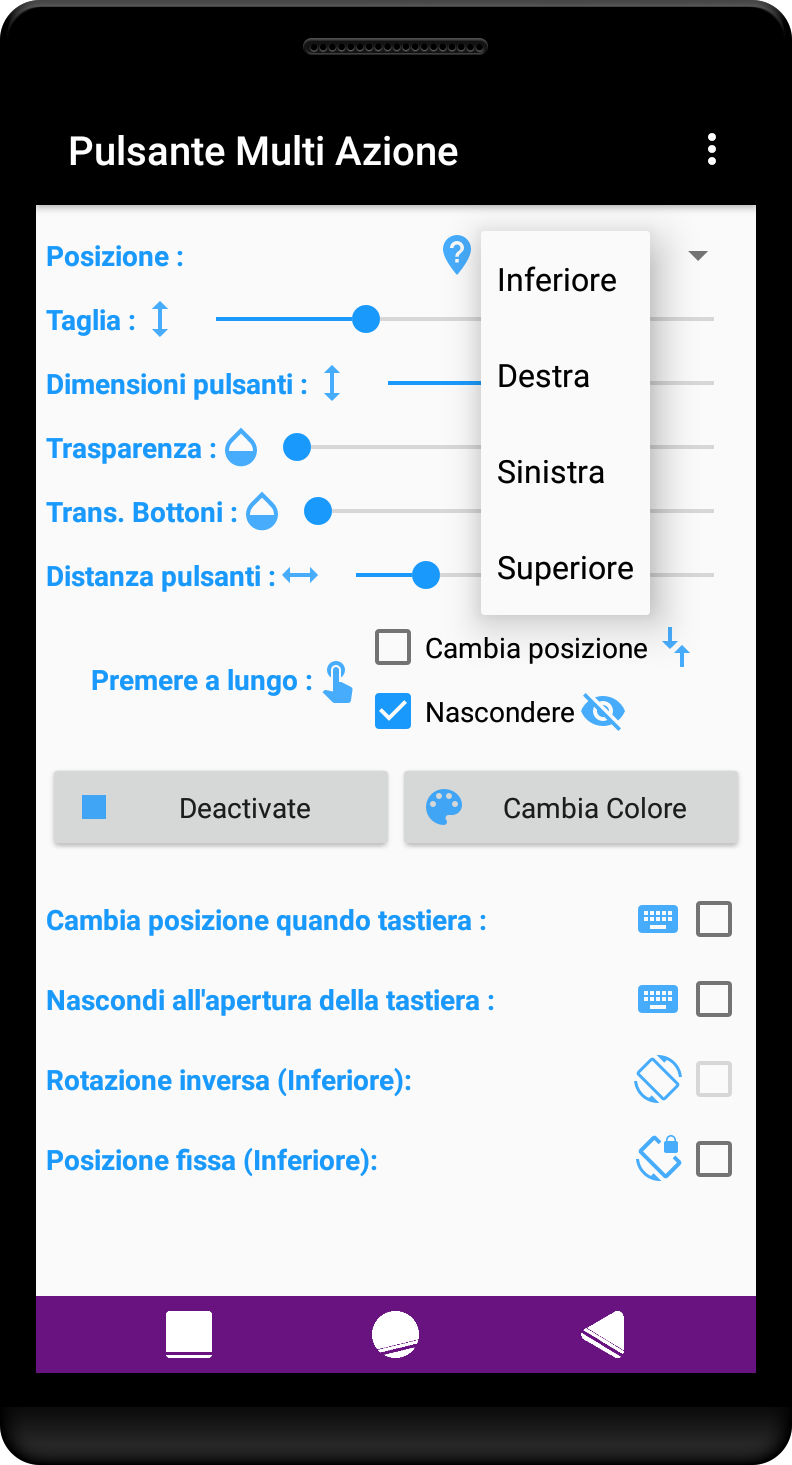Pick the Superiore menu option

565,568
